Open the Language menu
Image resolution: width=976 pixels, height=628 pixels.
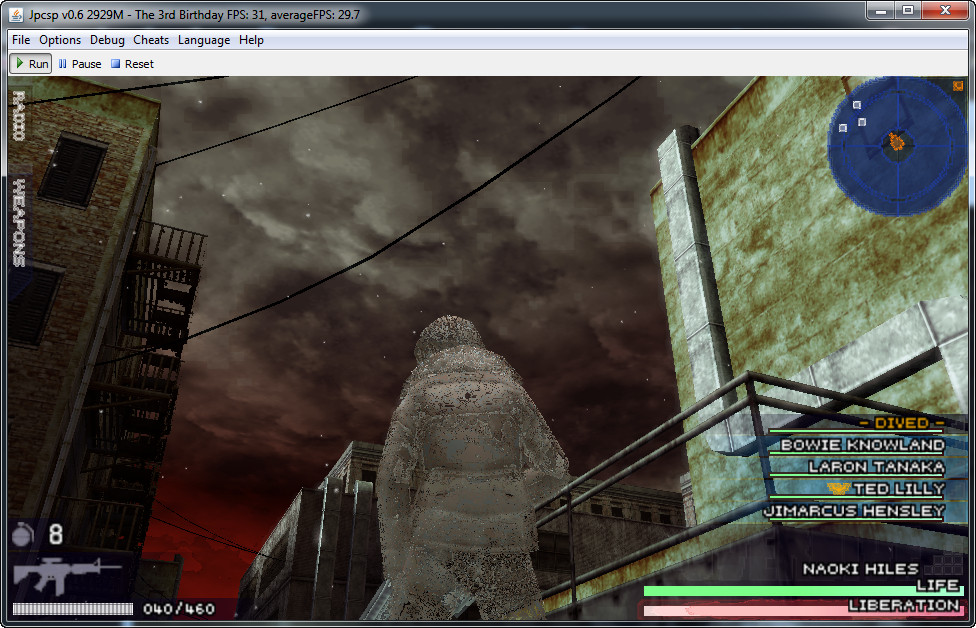pos(204,40)
